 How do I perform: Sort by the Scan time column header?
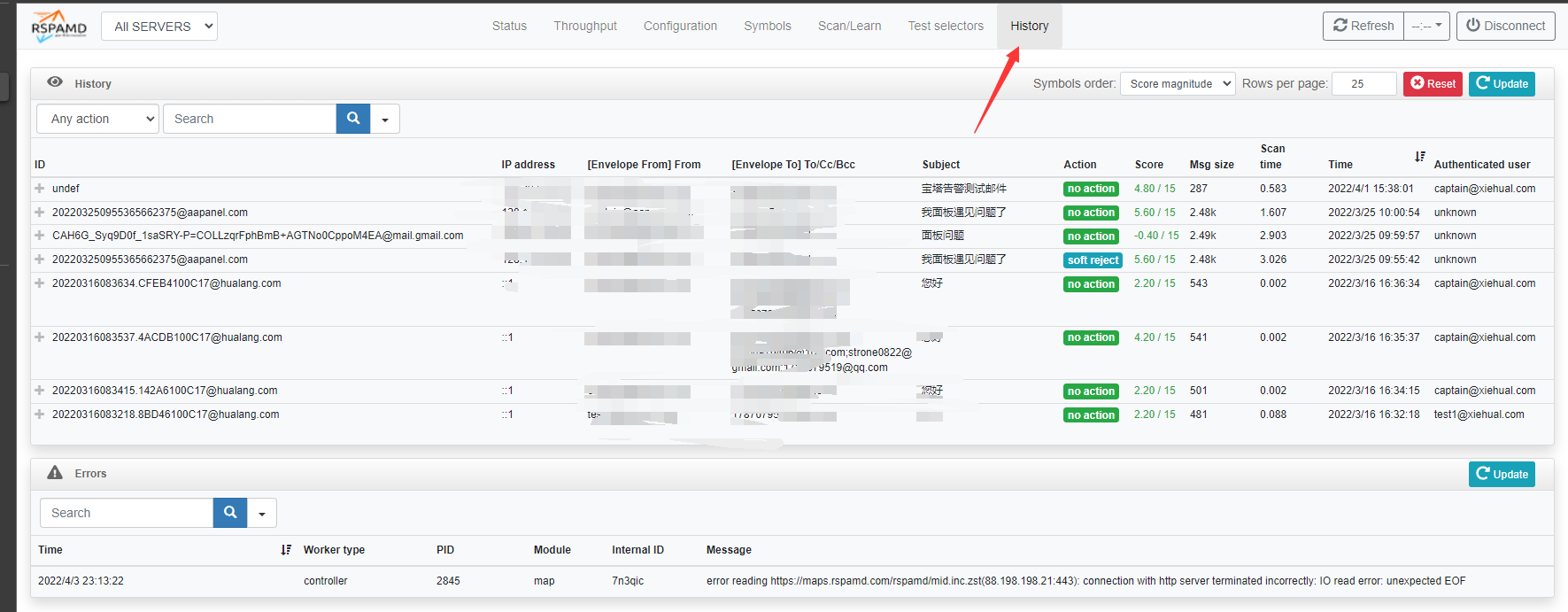click(1272, 157)
